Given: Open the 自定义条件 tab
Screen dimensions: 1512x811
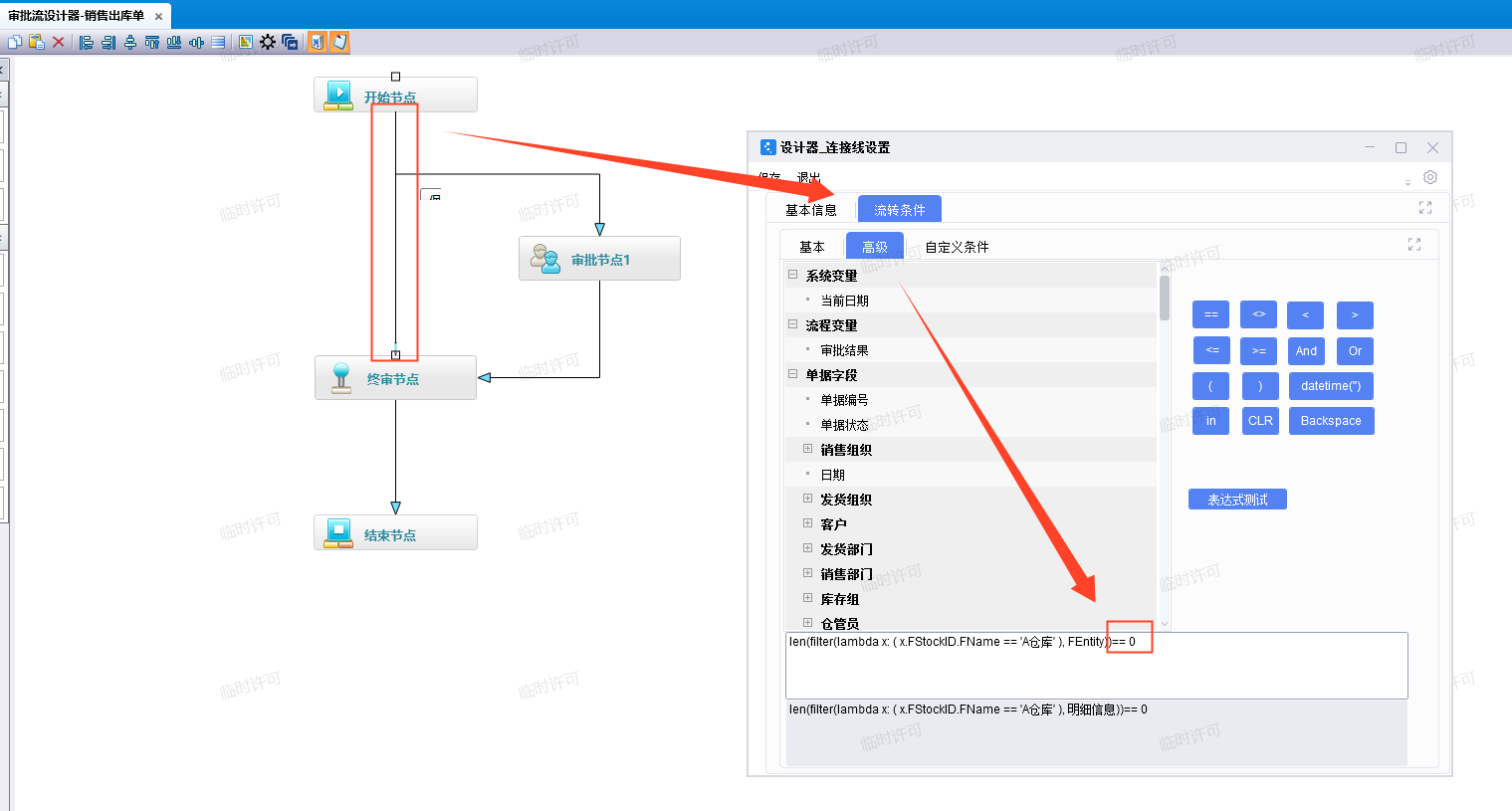Looking at the screenshot, I should 957,247.
